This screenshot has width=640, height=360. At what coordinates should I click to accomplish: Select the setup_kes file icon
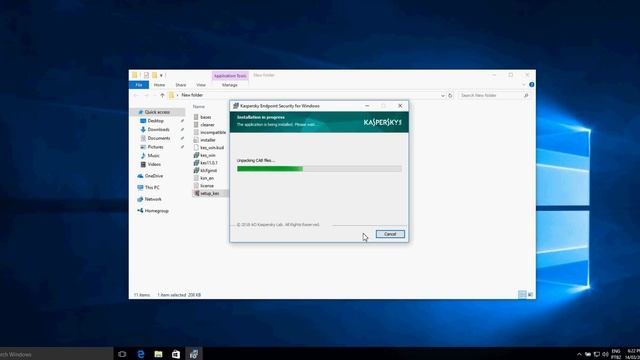(196, 193)
